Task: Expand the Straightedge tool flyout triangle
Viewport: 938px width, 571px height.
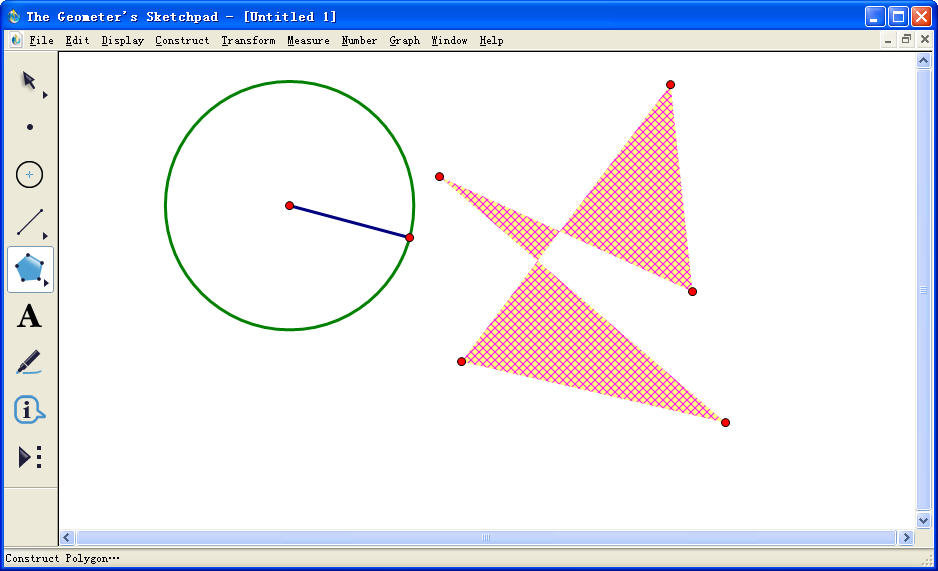Action: pyautogui.click(x=45, y=236)
